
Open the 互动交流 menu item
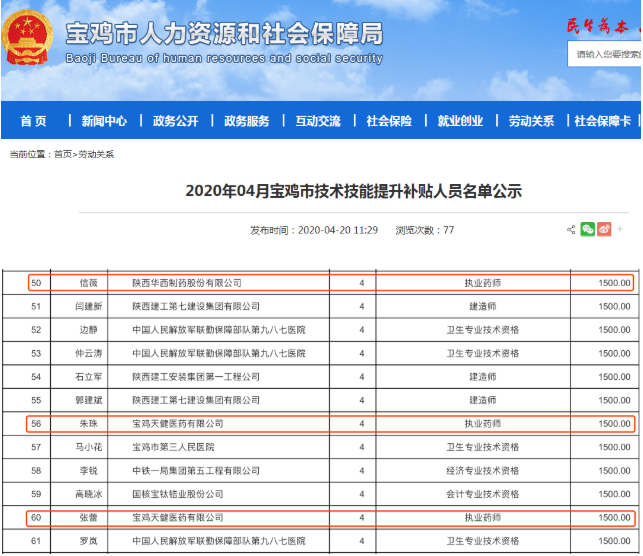(x=317, y=121)
